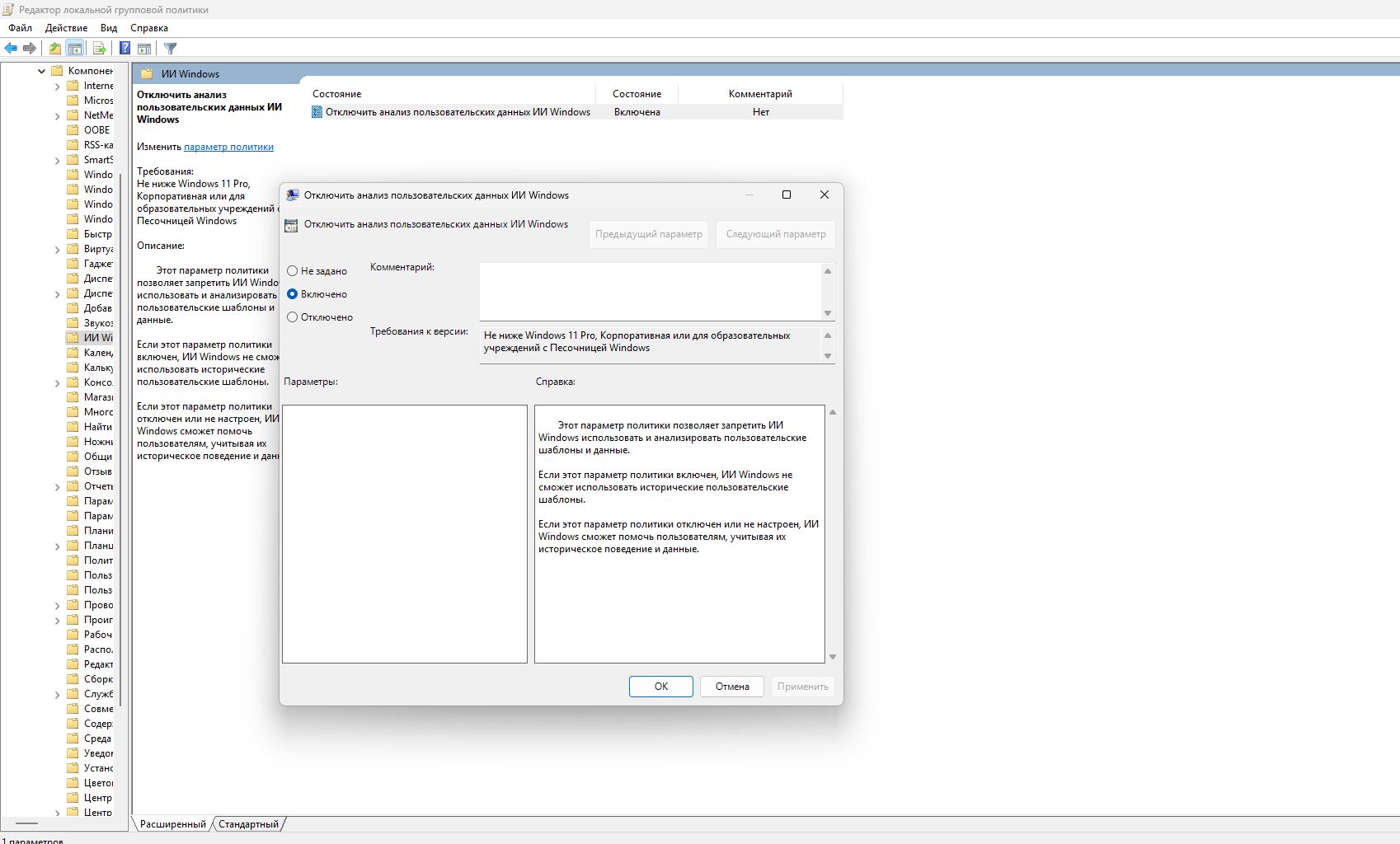Image resolution: width=1400 pixels, height=844 pixels.
Task: Click the Отмена button
Action: coord(732,687)
